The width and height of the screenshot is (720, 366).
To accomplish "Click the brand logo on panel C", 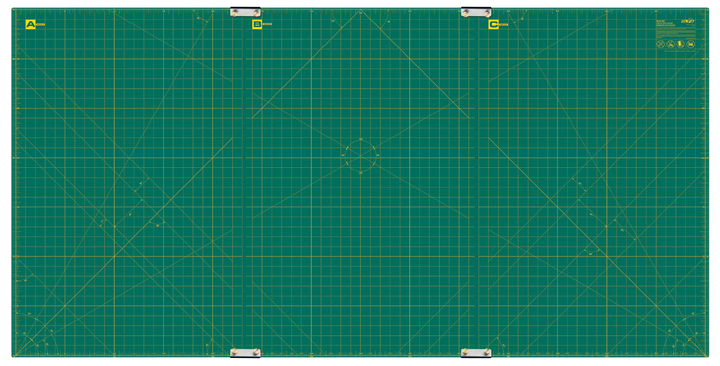I will 688,22.
